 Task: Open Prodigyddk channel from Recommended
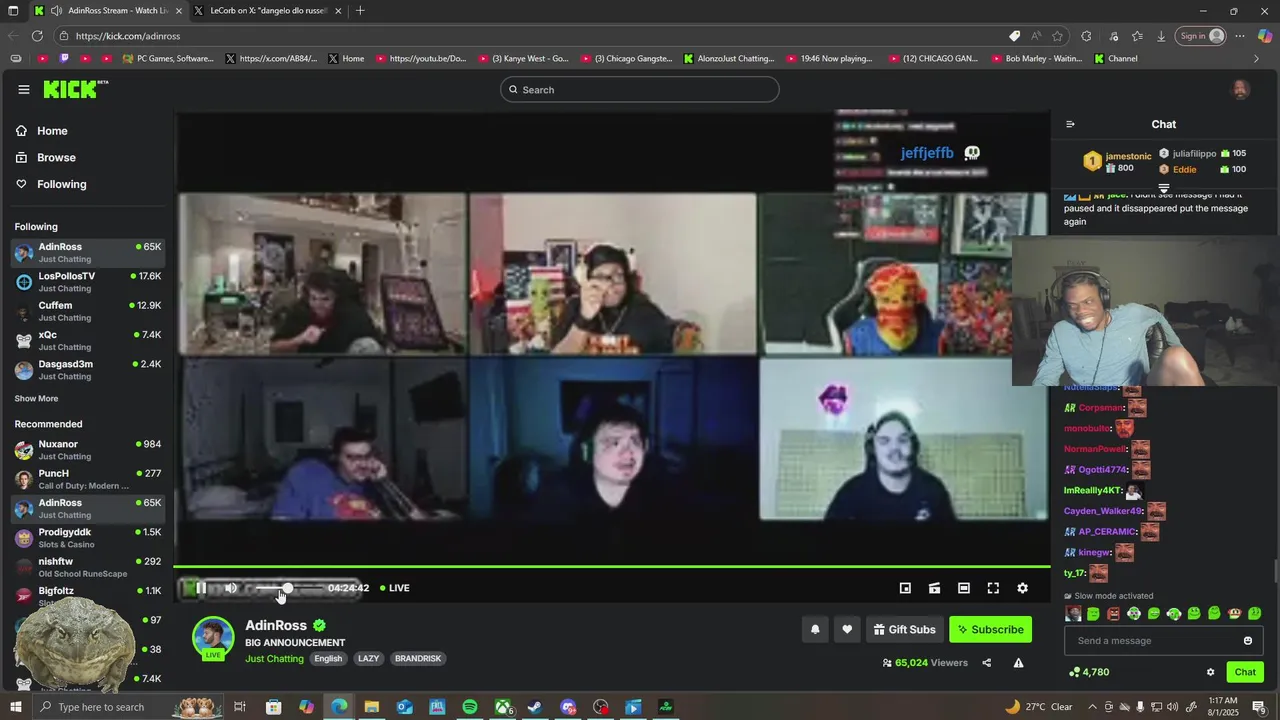click(89, 538)
